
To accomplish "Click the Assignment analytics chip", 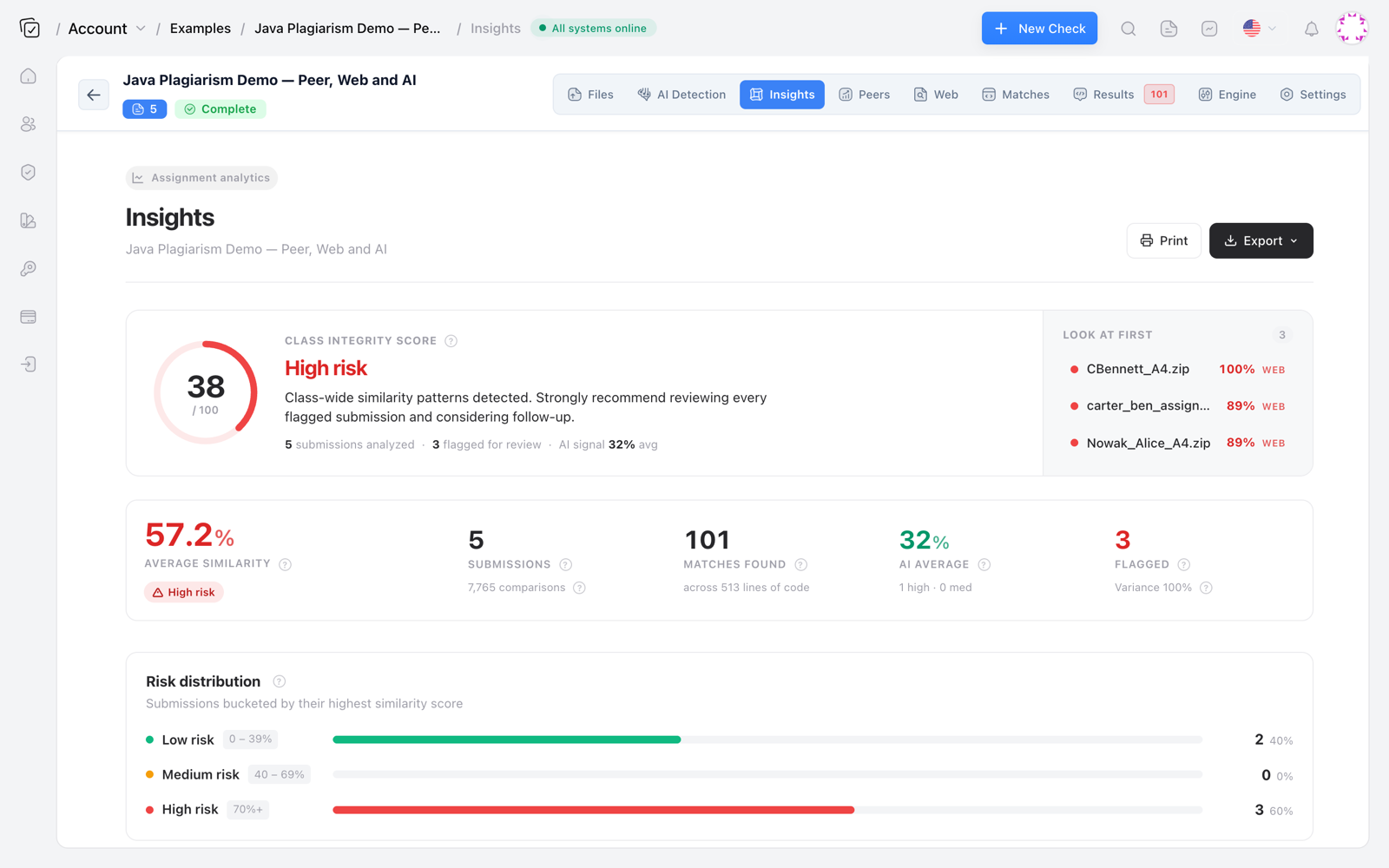I will (201, 178).
